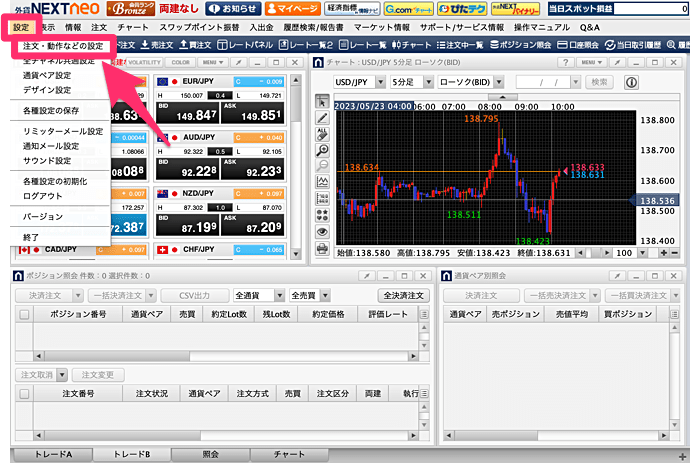Click the column settings icon in position table
Screen dimensions: 690x463
click(424, 314)
